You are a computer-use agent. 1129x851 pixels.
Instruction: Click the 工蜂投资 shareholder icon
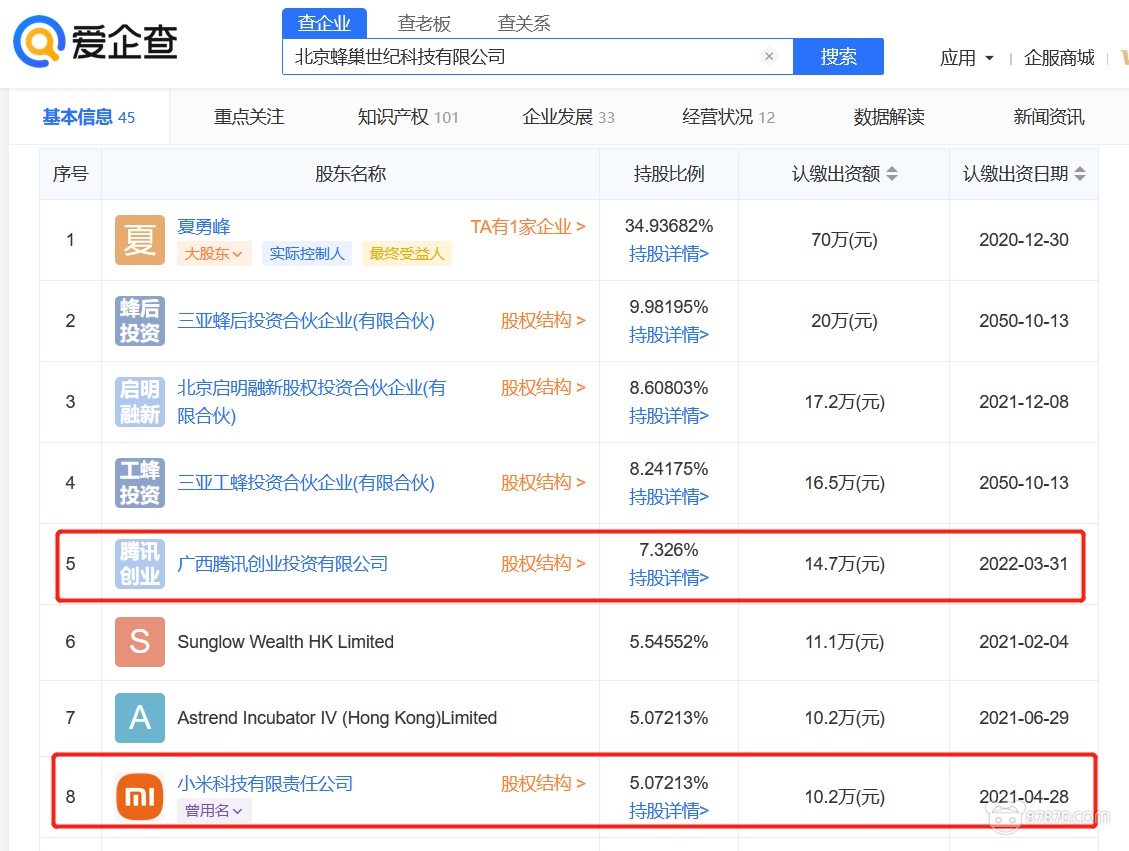point(139,483)
